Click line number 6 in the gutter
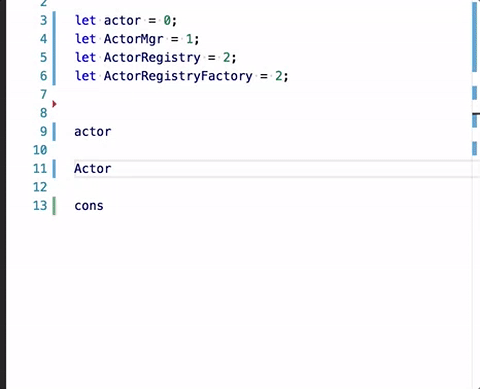Viewport: 480px width, 389px height. (x=44, y=76)
